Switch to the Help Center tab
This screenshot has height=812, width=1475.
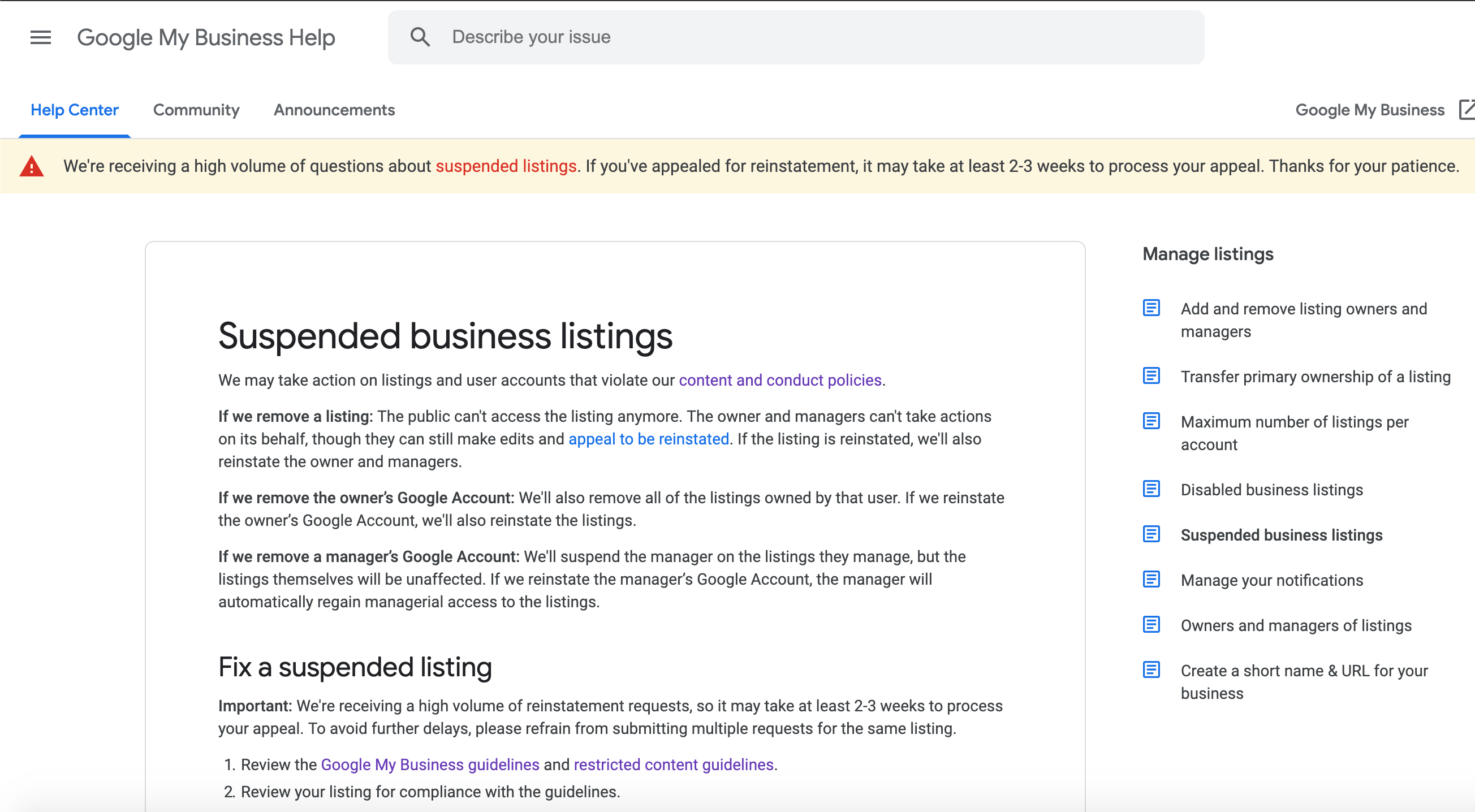tap(75, 110)
